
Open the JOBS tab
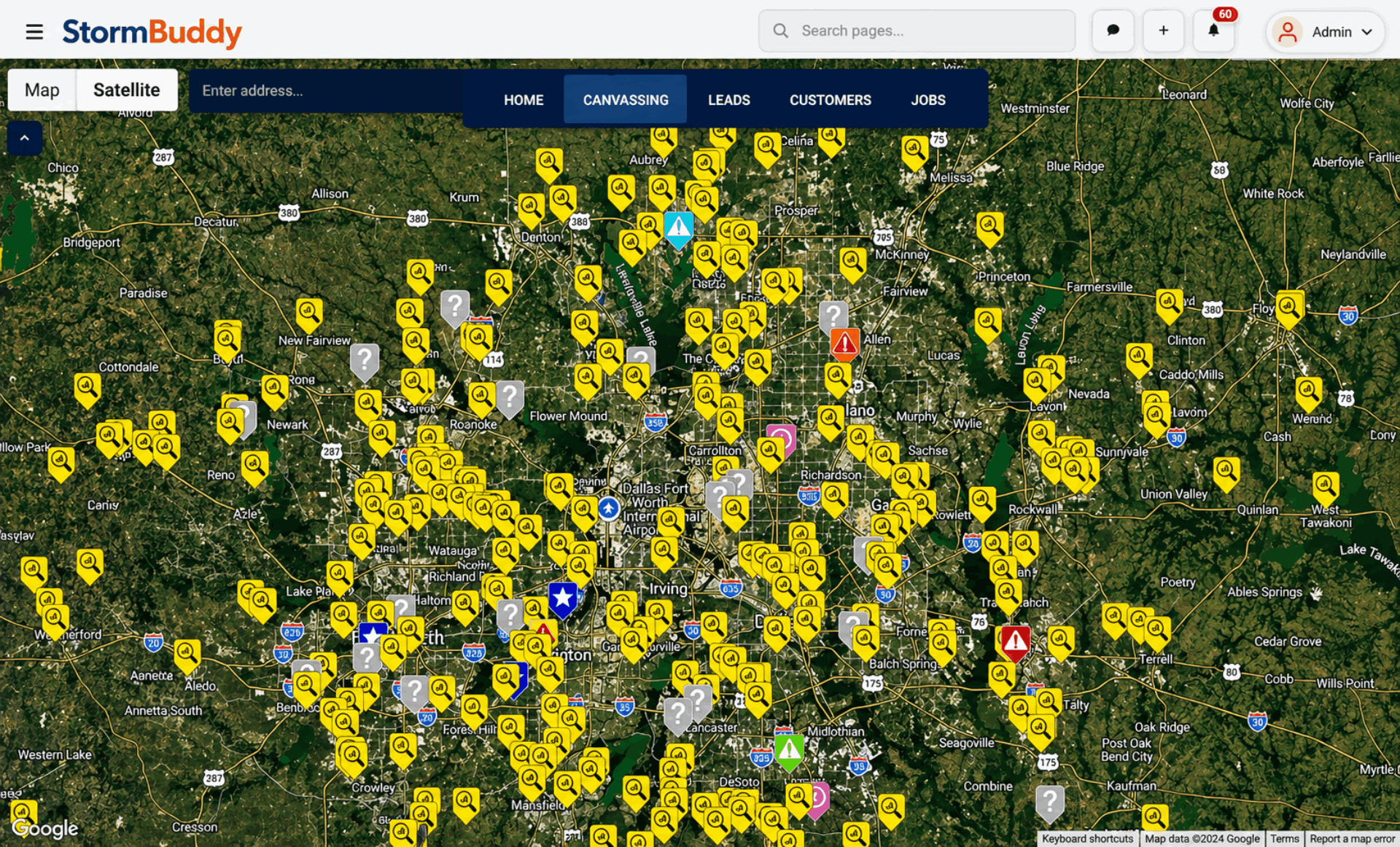click(x=928, y=100)
